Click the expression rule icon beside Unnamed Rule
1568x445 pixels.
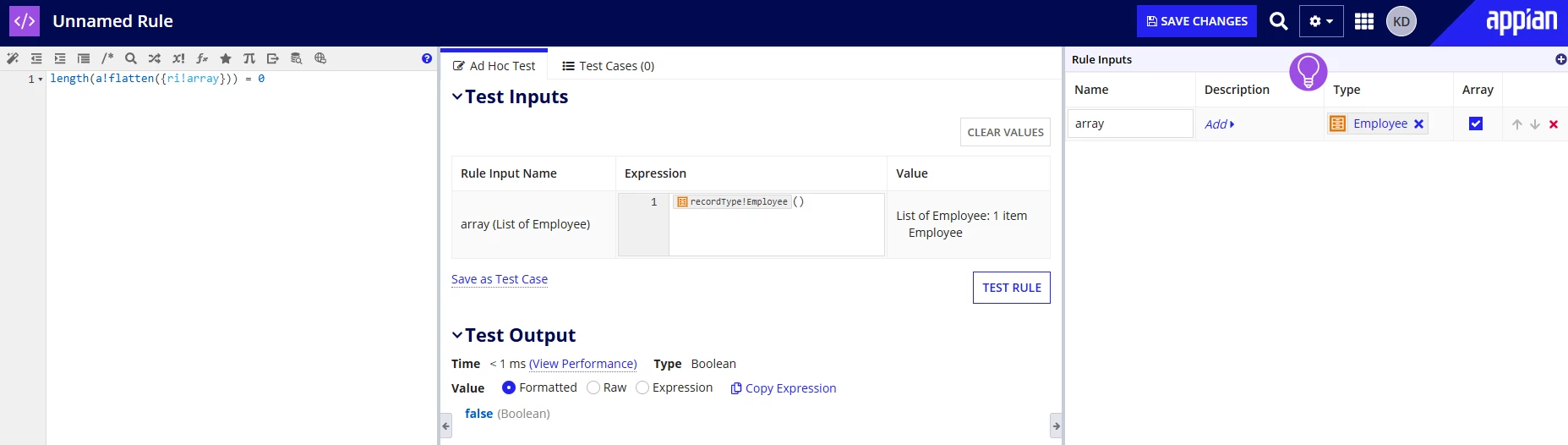click(25, 21)
